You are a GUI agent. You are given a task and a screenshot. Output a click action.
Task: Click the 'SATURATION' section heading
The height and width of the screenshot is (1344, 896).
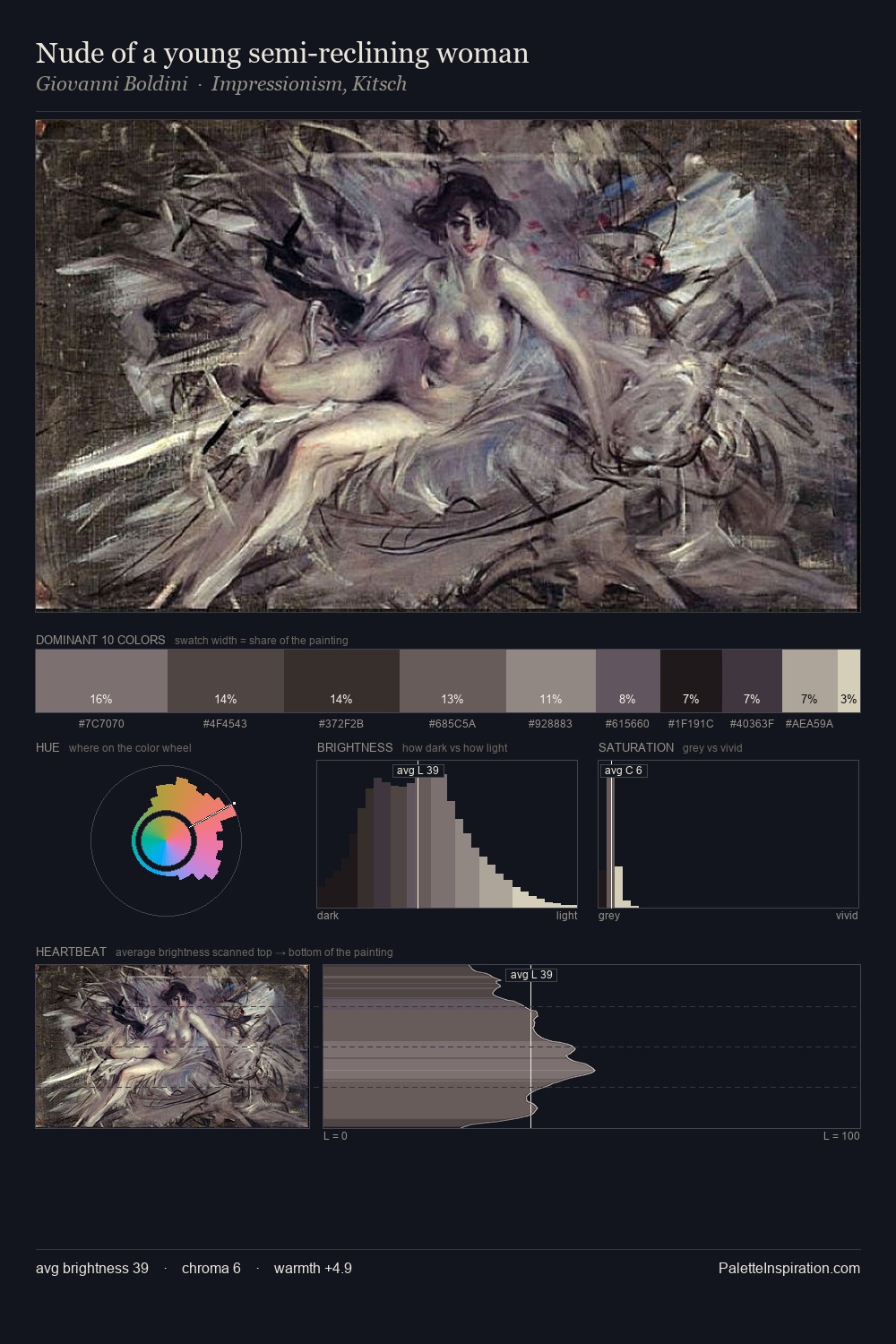[x=636, y=747]
